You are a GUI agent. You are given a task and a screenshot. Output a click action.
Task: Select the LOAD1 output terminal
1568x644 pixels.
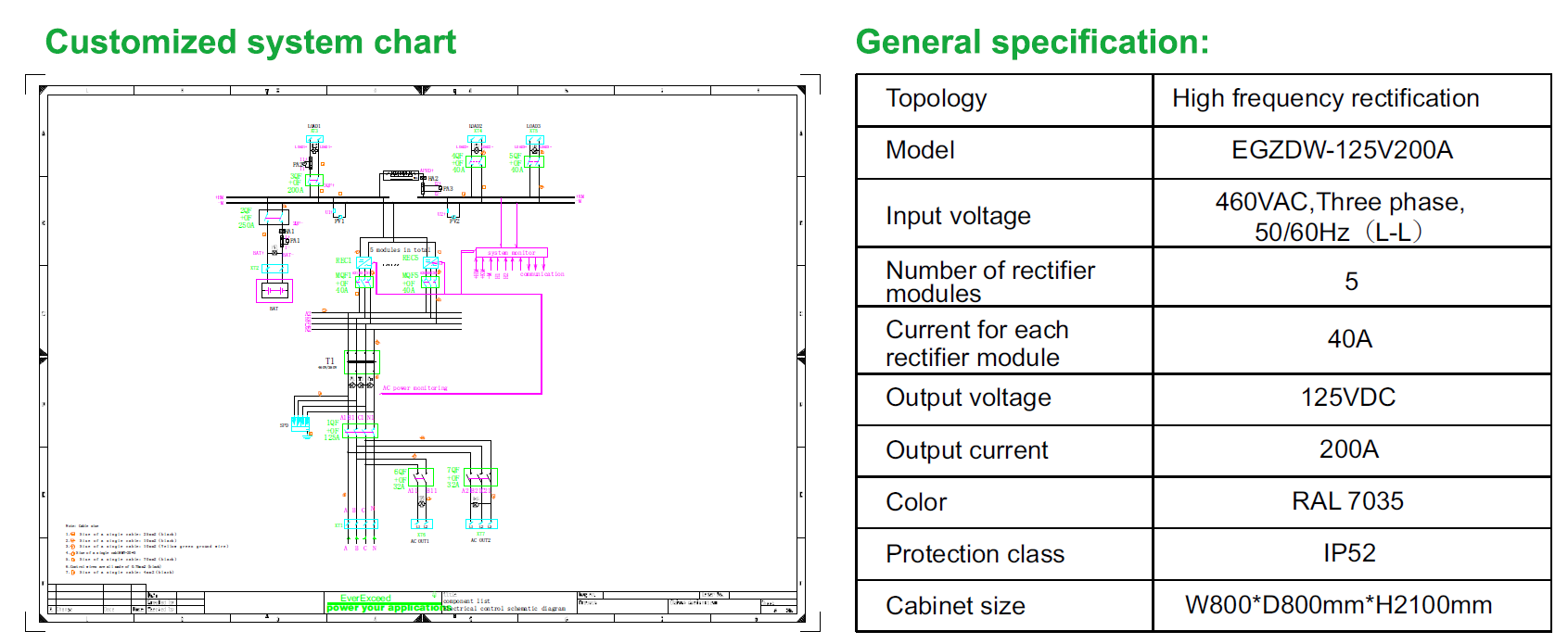(x=314, y=140)
